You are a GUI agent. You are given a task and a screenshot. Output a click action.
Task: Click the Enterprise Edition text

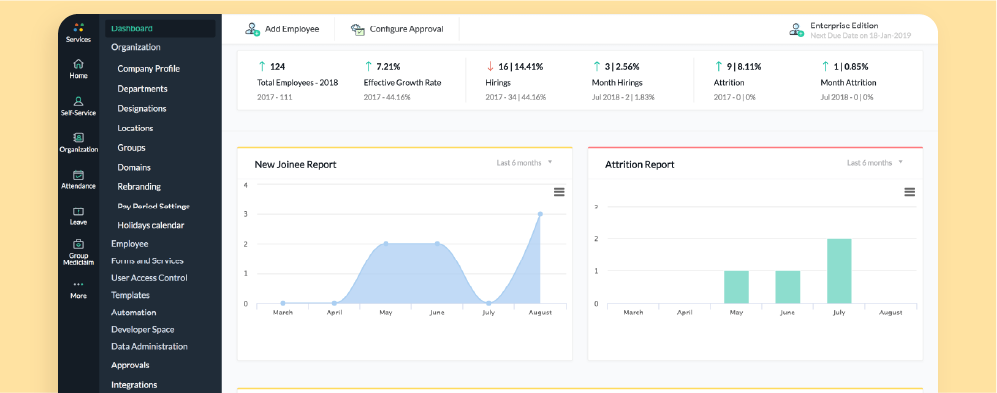pos(844,25)
